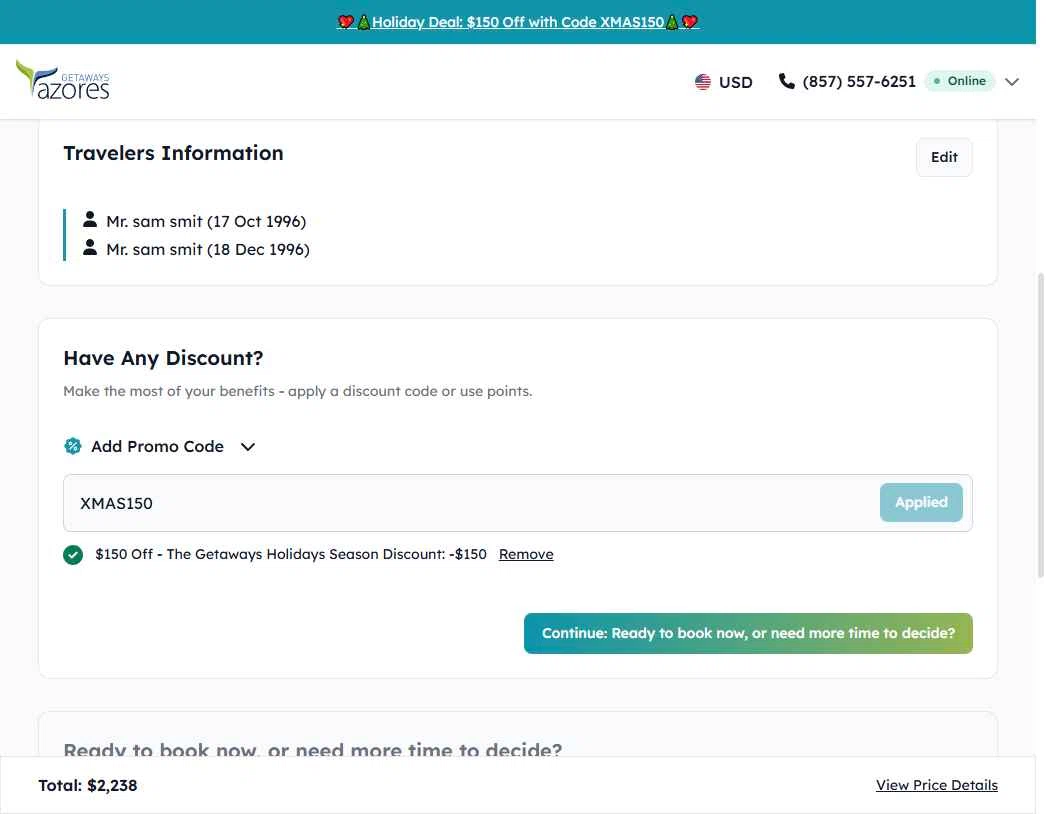Click the Applied promo button

click(x=921, y=502)
